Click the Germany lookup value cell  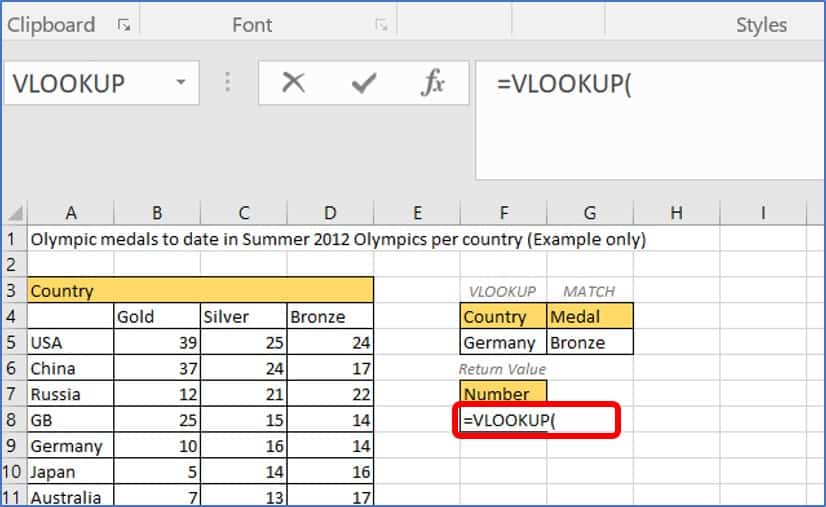pos(503,343)
